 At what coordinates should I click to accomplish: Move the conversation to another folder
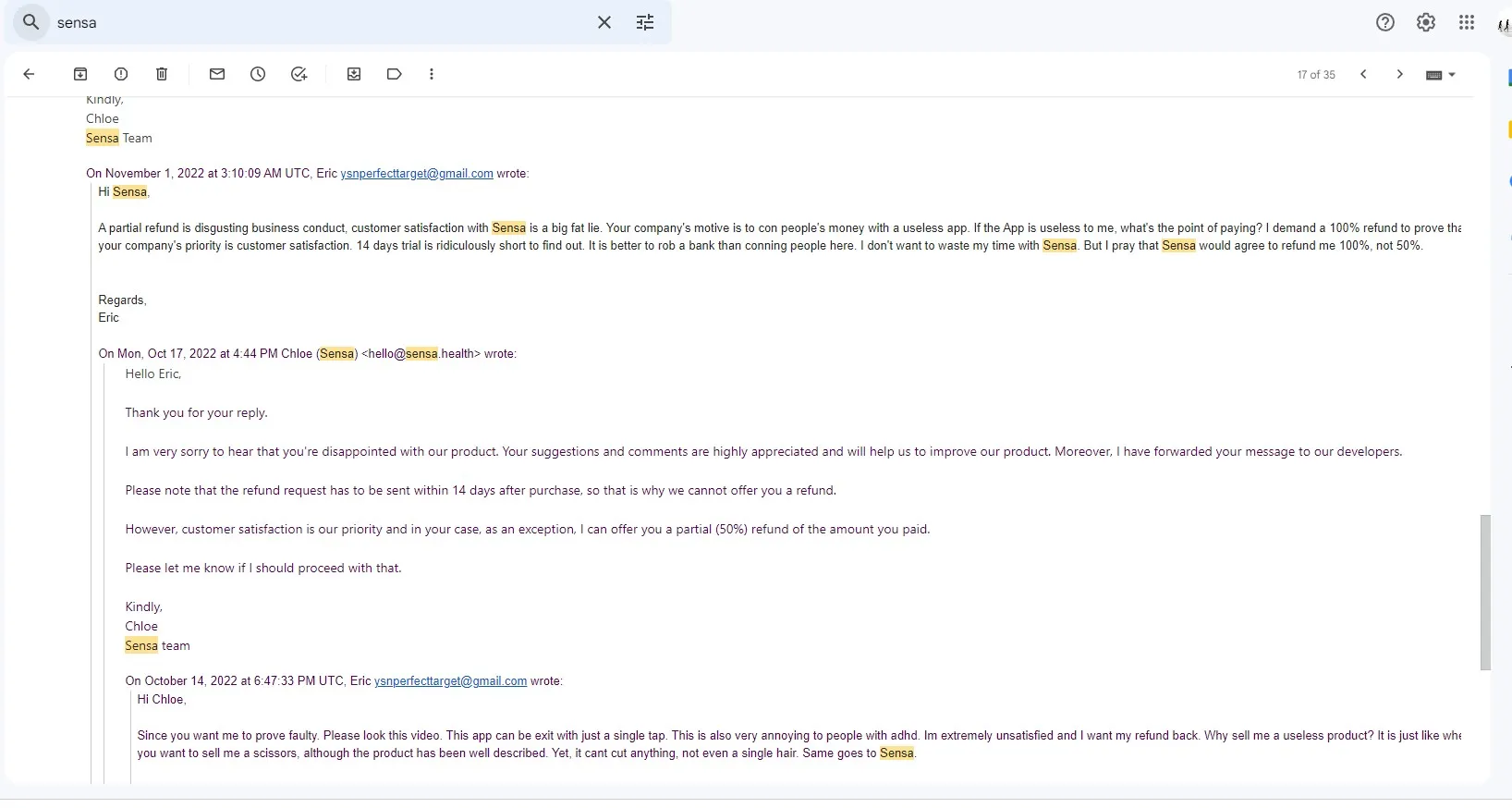(x=354, y=74)
